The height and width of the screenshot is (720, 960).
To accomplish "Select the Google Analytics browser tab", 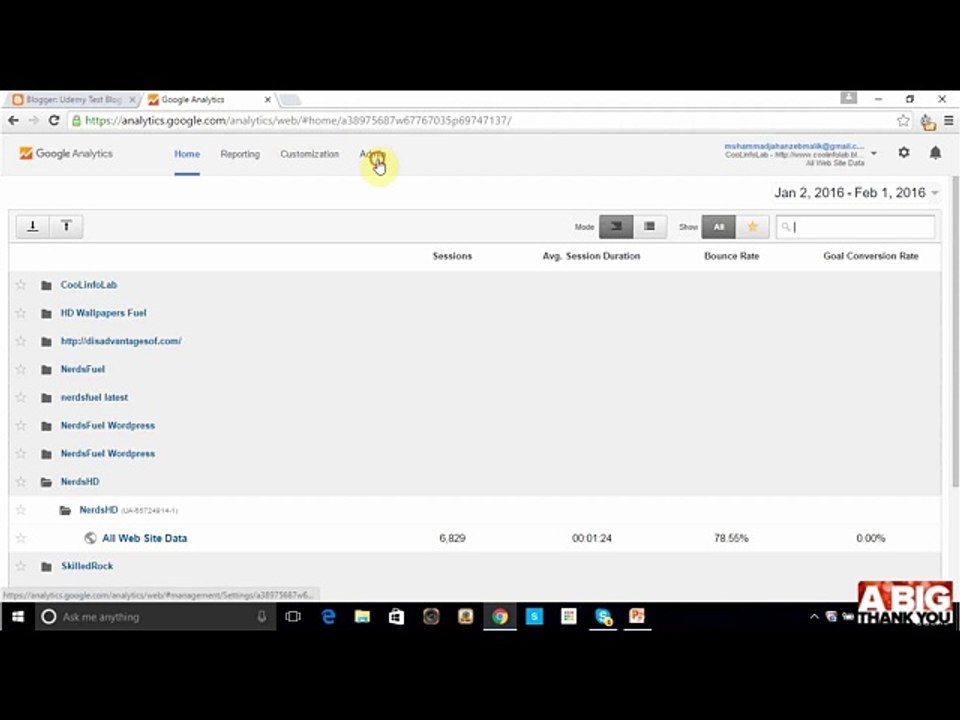I will click(x=208, y=99).
